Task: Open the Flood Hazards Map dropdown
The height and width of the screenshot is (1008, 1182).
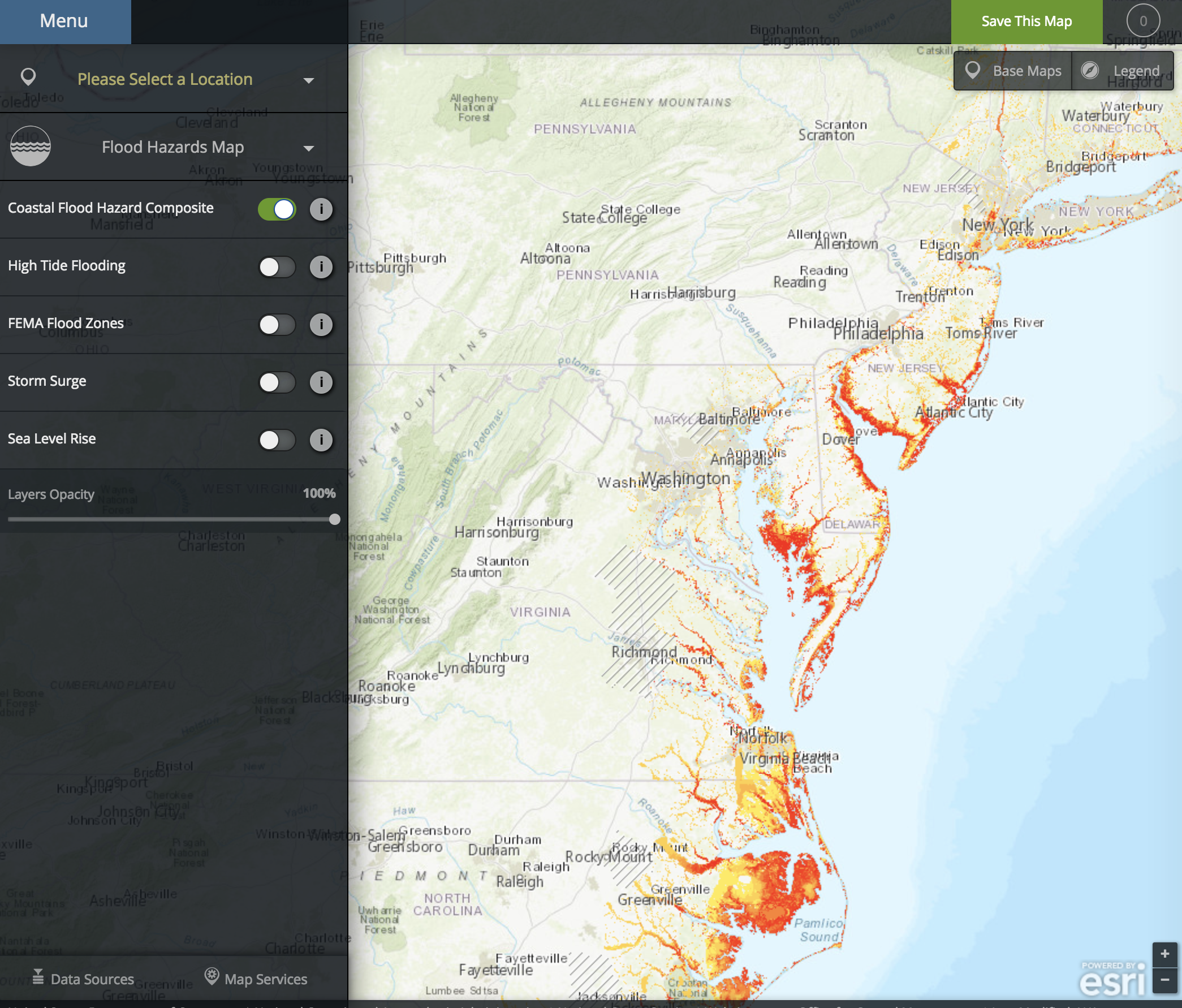Action: [x=174, y=147]
